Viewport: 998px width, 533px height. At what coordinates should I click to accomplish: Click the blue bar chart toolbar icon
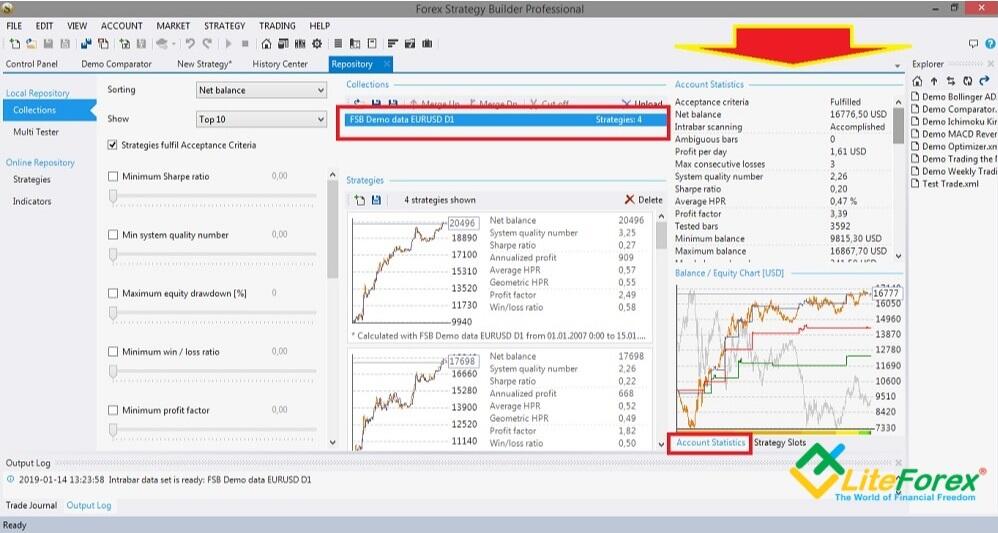(86, 43)
